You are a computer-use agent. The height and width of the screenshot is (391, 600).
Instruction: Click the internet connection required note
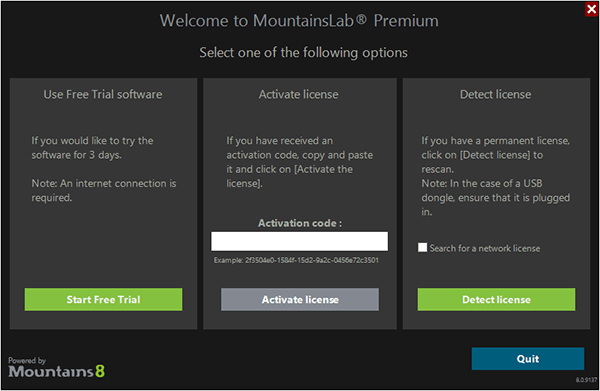pyautogui.click(x=104, y=191)
